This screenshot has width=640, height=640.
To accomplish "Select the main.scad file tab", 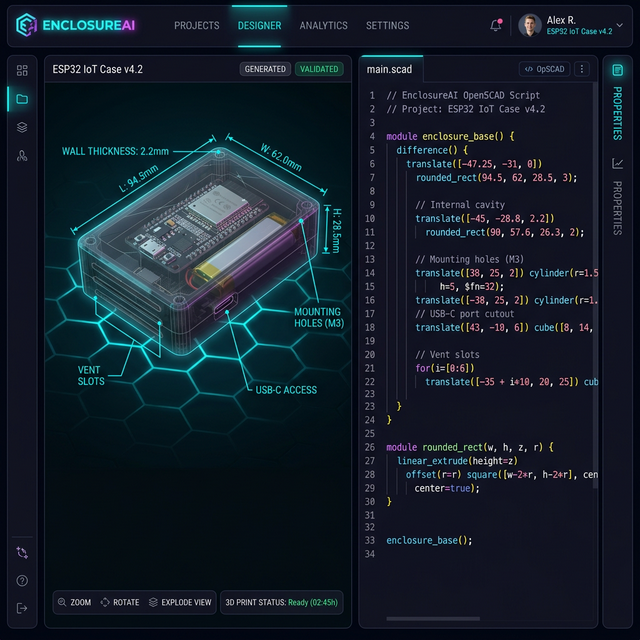I will [389, 69].
